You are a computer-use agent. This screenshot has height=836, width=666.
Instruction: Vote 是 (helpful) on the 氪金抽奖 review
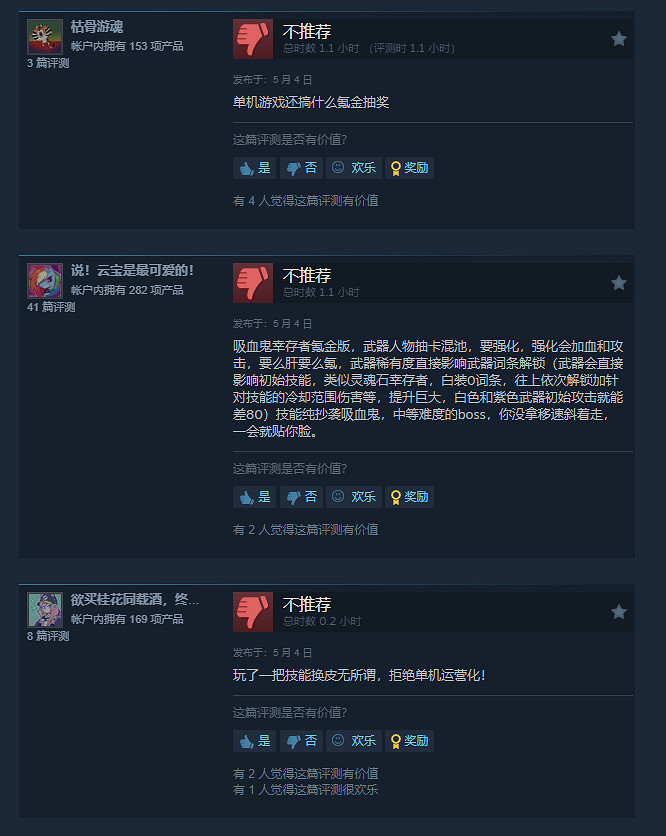[254, 168]
